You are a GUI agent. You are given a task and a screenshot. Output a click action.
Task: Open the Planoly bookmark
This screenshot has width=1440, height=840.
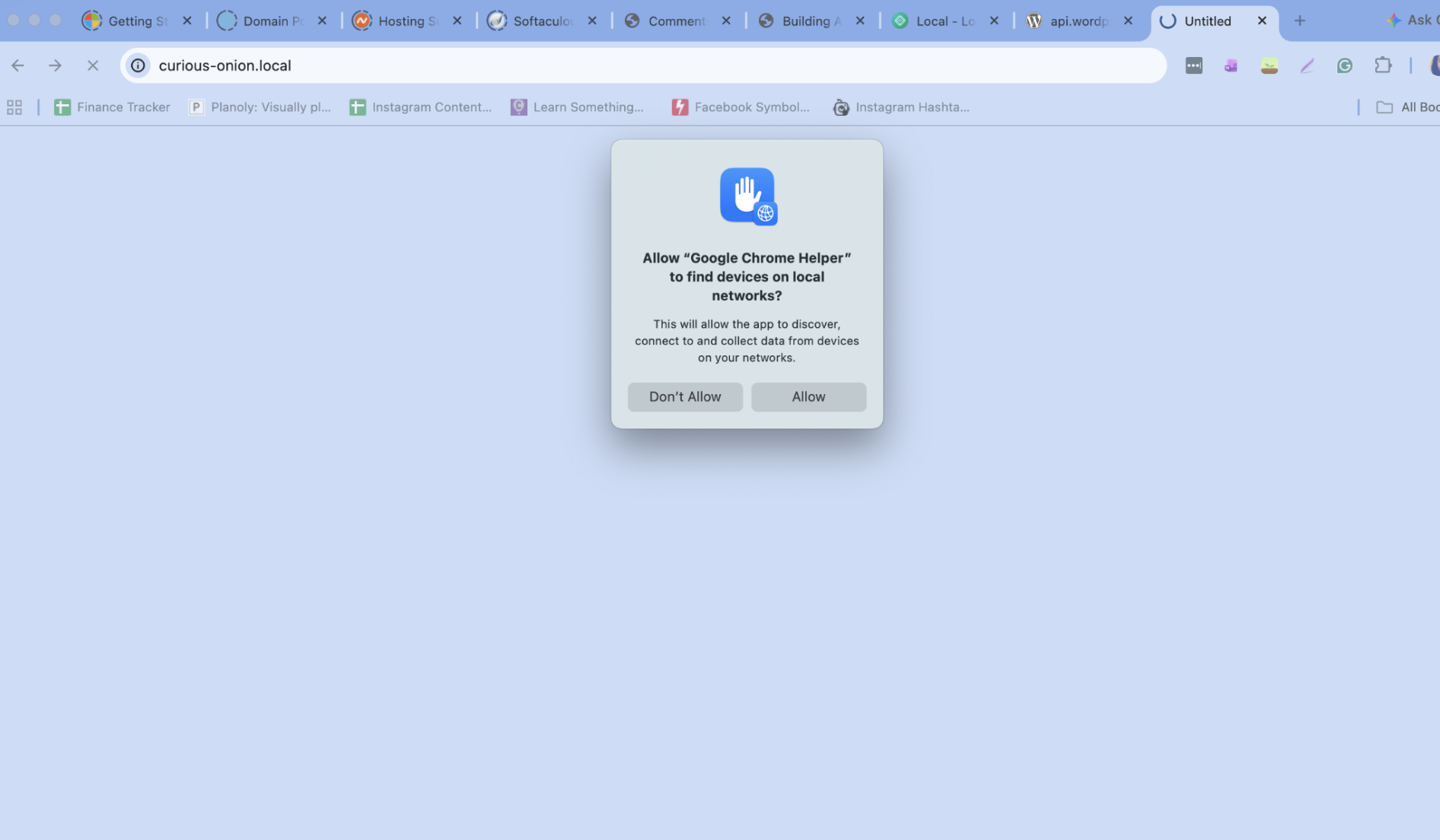click(x=260, y=107)
